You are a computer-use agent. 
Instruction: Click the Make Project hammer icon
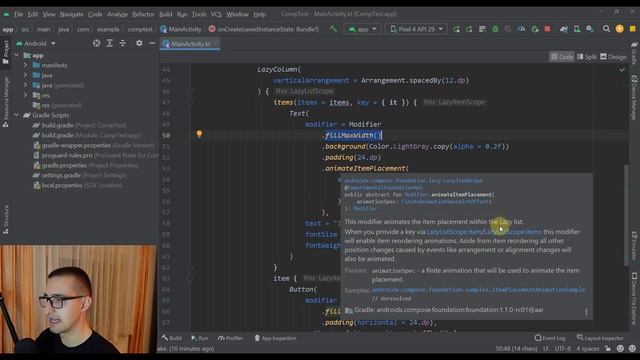click(333, 29)
